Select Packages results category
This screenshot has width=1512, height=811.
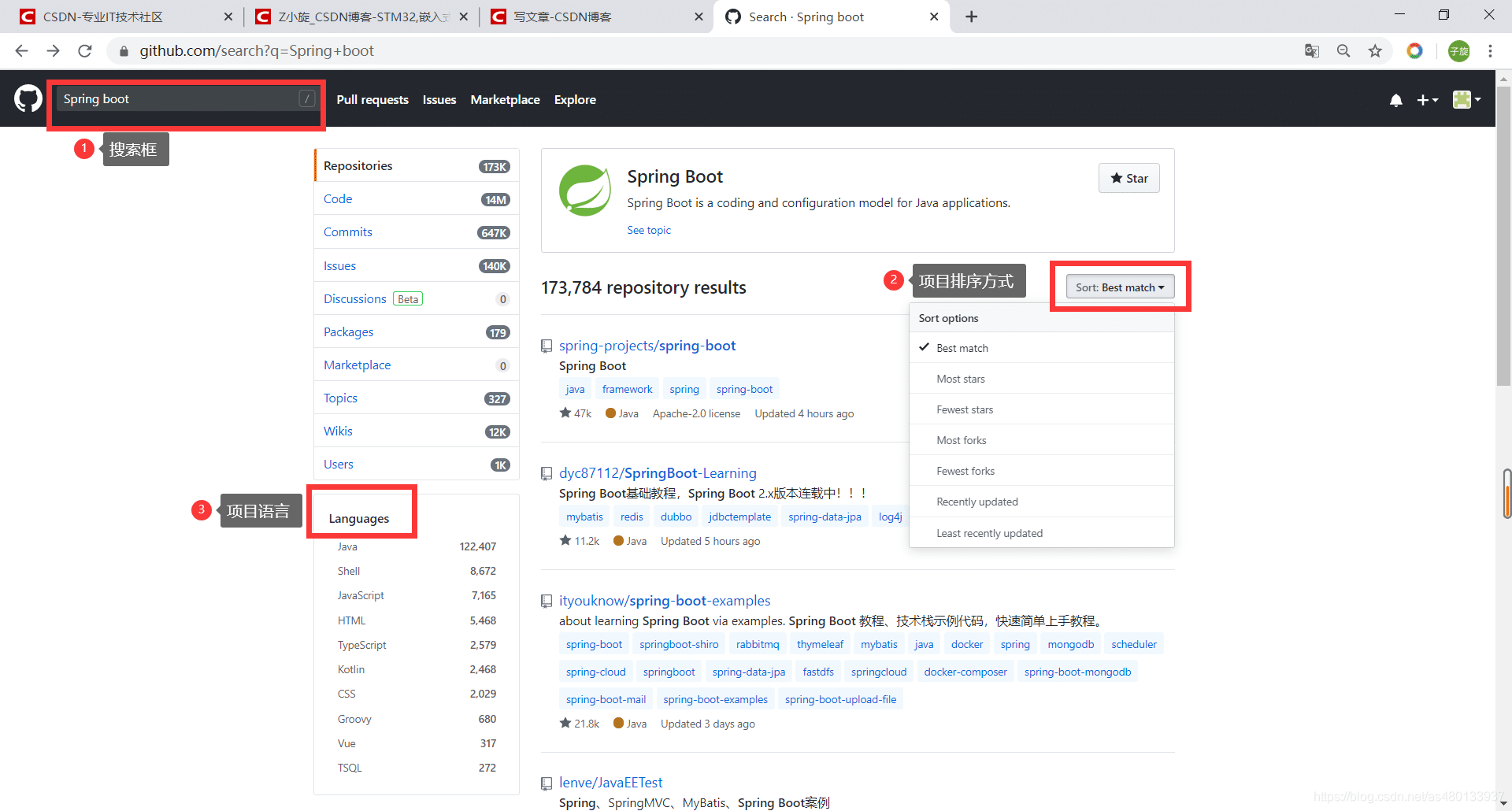coord(417,332)
